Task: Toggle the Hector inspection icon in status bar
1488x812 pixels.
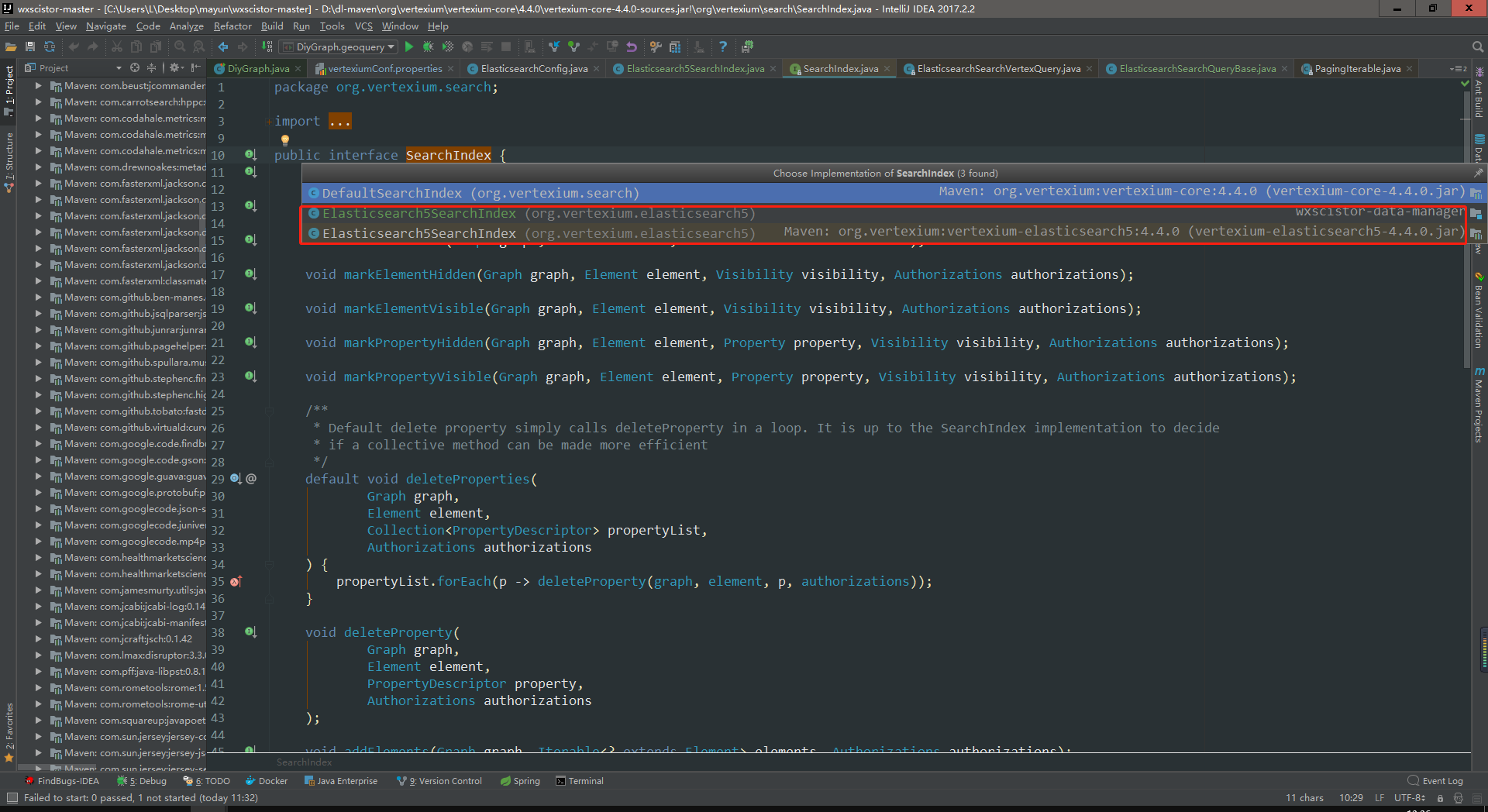Action: click(x=1459, y=798)
